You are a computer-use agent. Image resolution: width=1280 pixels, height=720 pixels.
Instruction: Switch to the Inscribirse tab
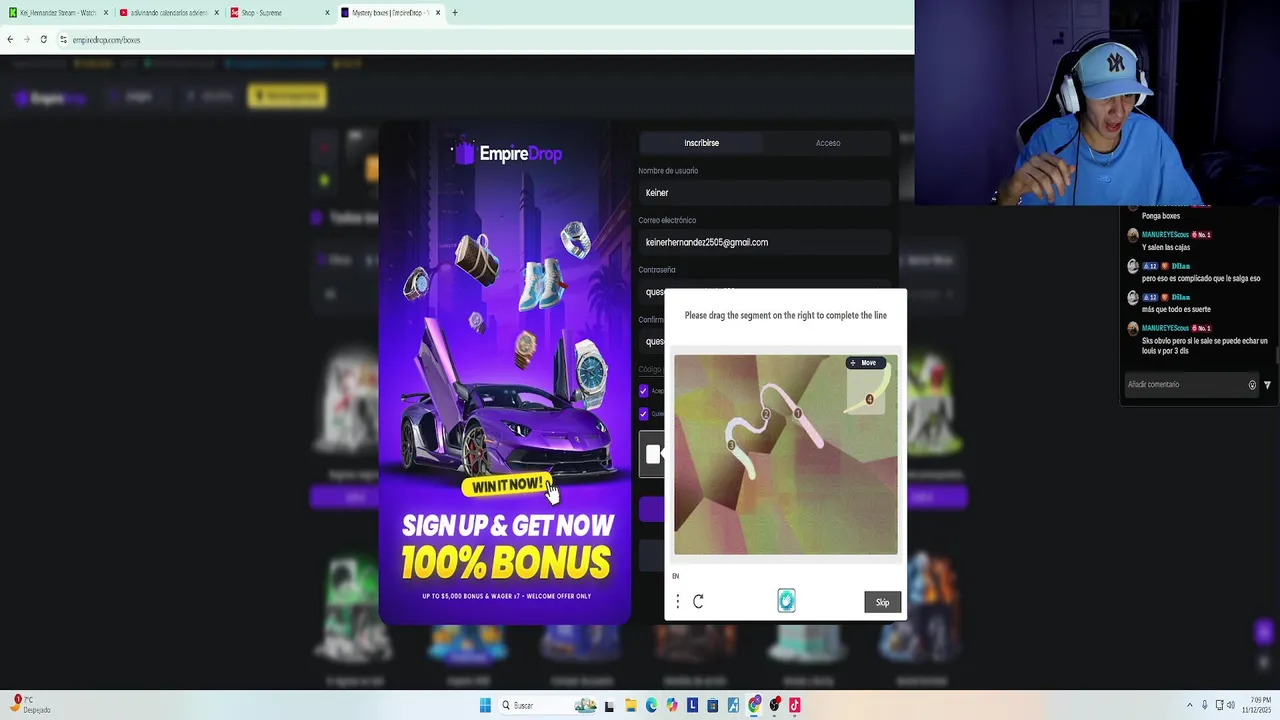click(701, 143)
